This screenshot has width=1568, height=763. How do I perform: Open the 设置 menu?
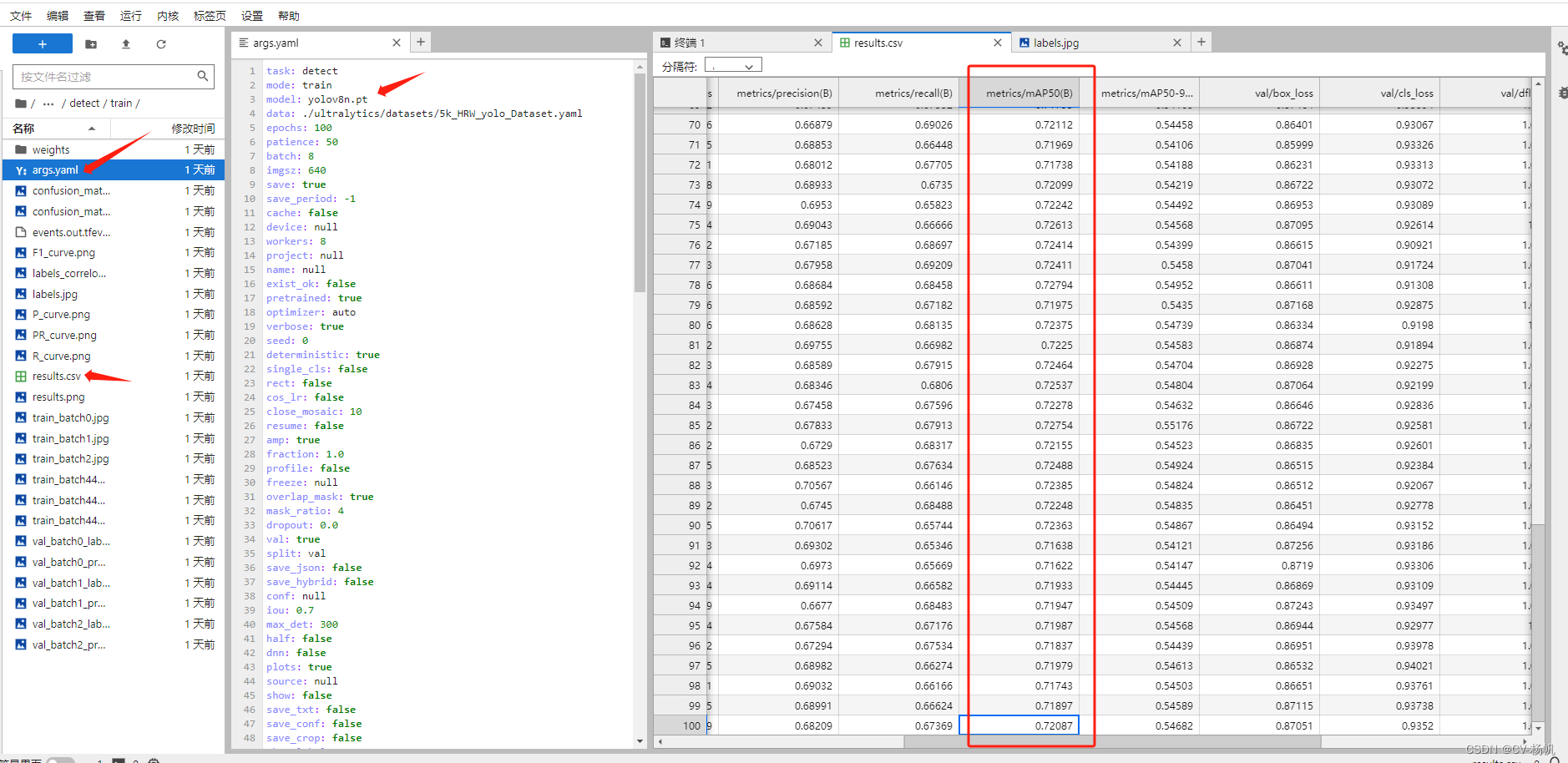252,16
